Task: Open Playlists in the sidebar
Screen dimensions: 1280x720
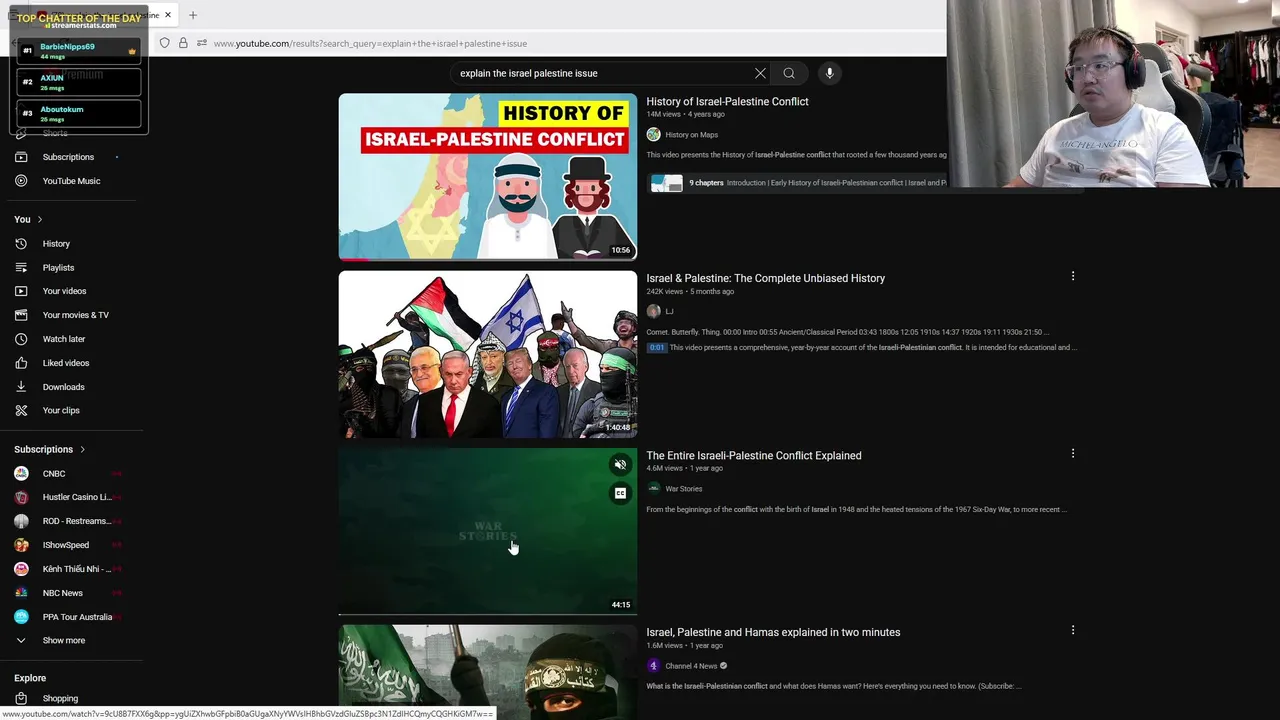Action: tap(58, 268)
